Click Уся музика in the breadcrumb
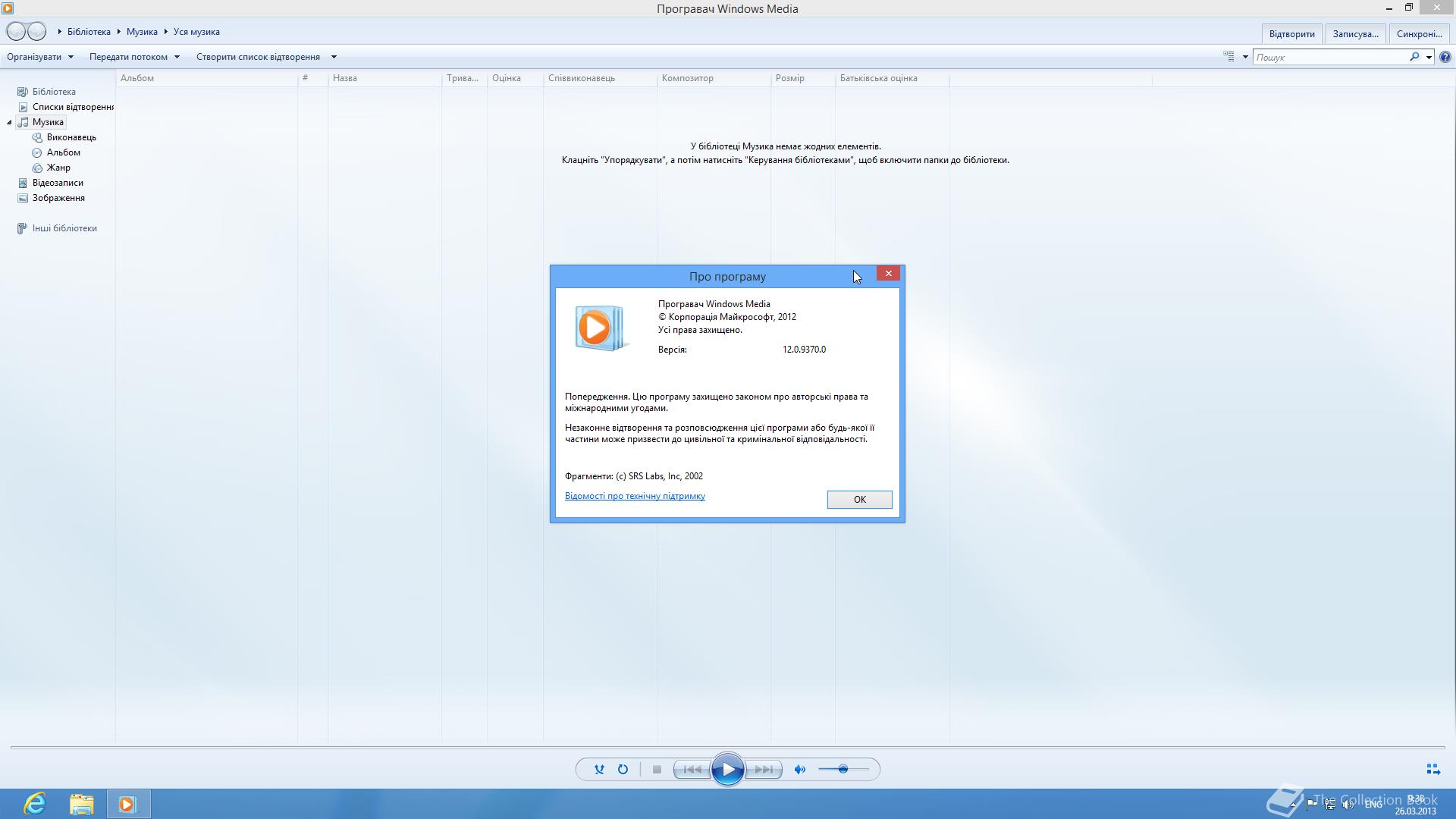This screenshot has width=1456, height=819. 196,32
